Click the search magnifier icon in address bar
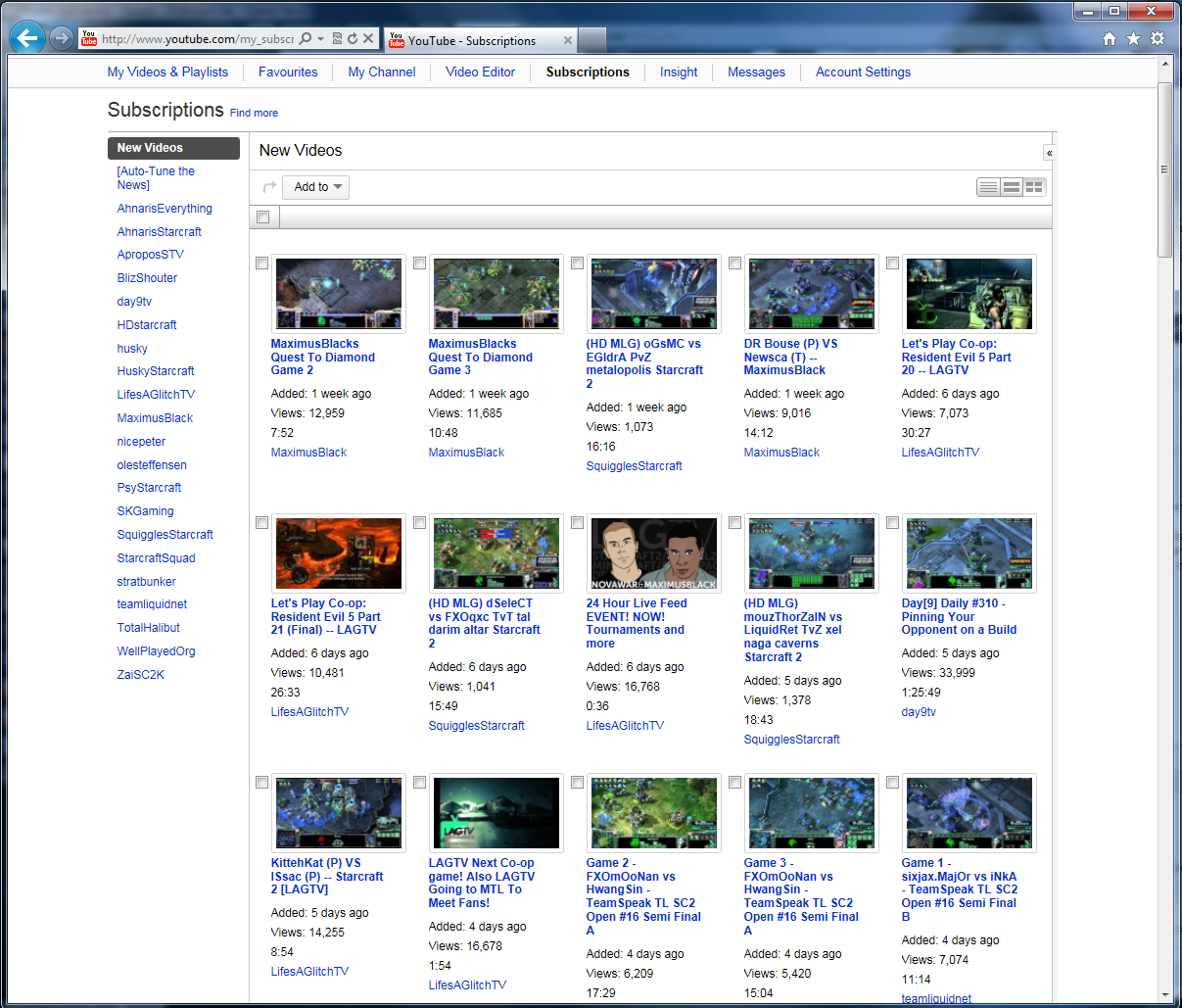Viewport: 1182px width, 1008px height. click(x=306, y=38)
